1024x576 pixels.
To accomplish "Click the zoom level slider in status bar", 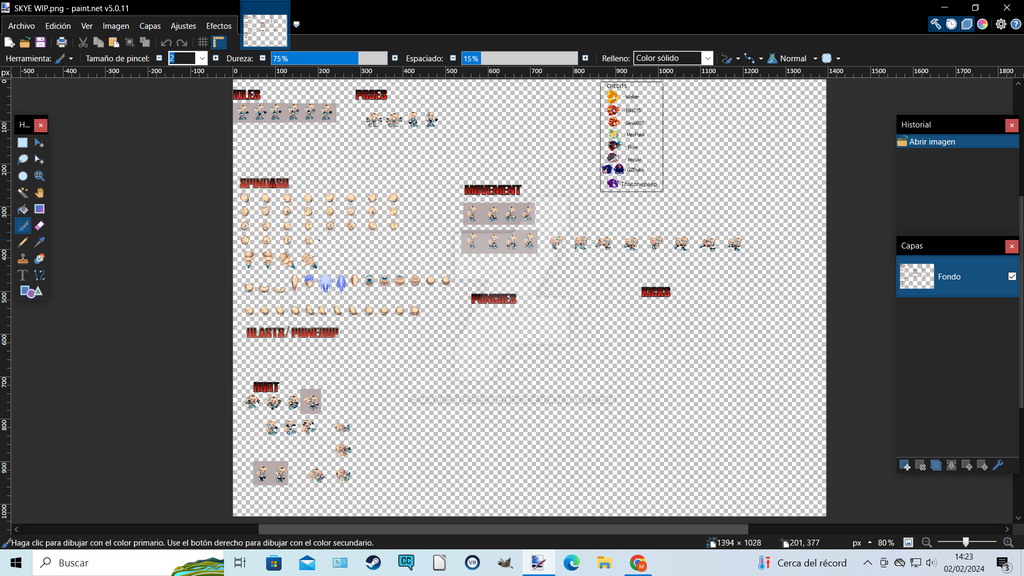I will (x=967, y=543).
